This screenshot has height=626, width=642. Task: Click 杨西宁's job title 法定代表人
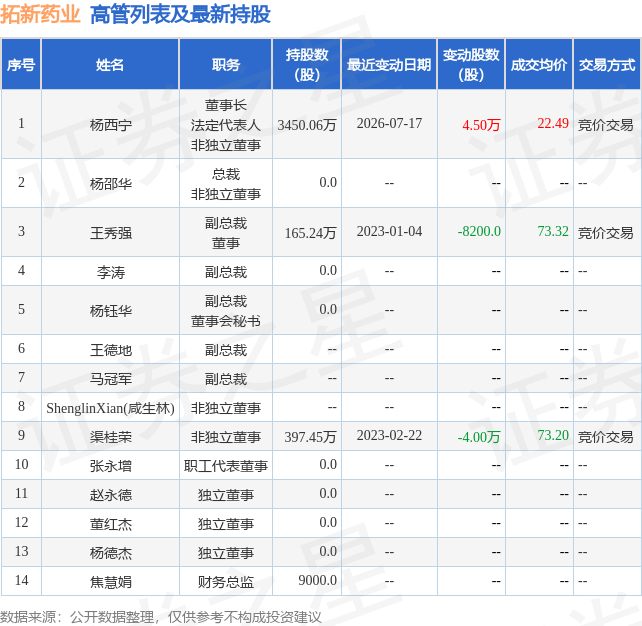(226, 125)
